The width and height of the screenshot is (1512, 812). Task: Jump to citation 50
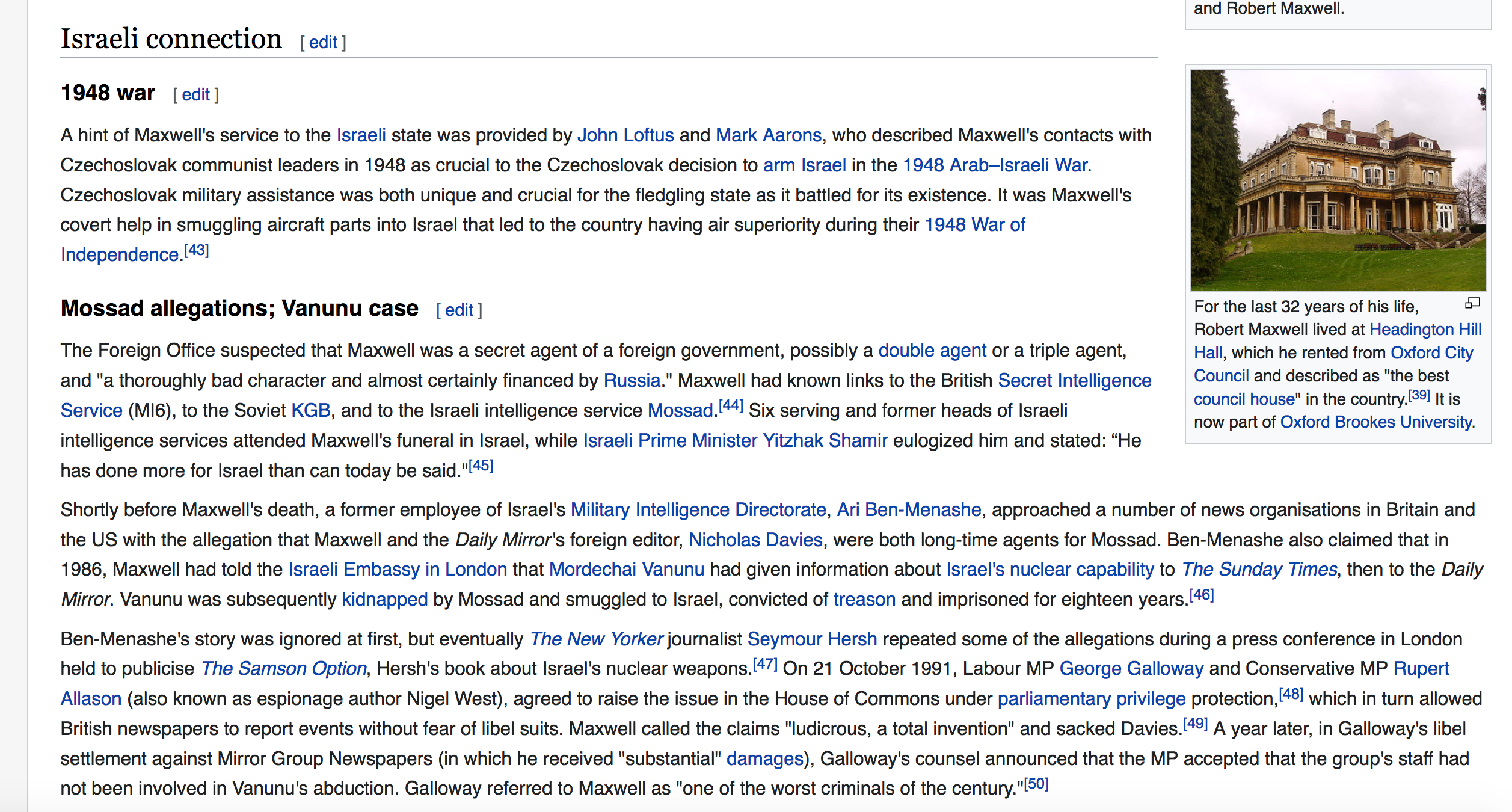[x=1036, y=784]
